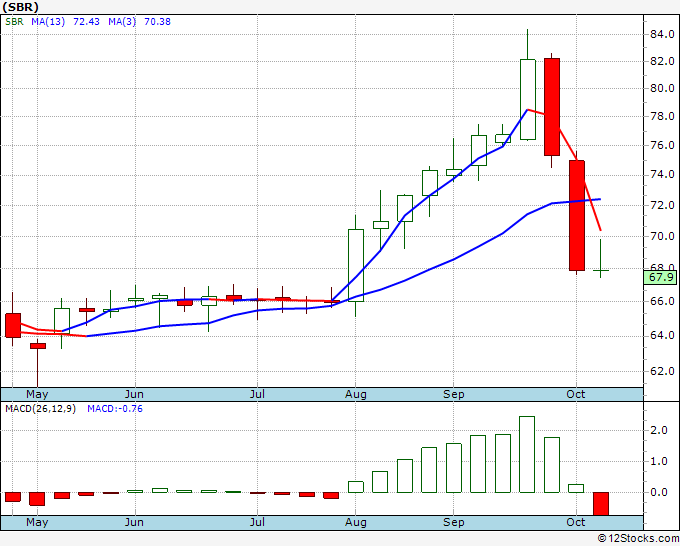Screen dimensions: 680x546
Task: Click the large green early-August candlestick
Action: click(356, 265)
